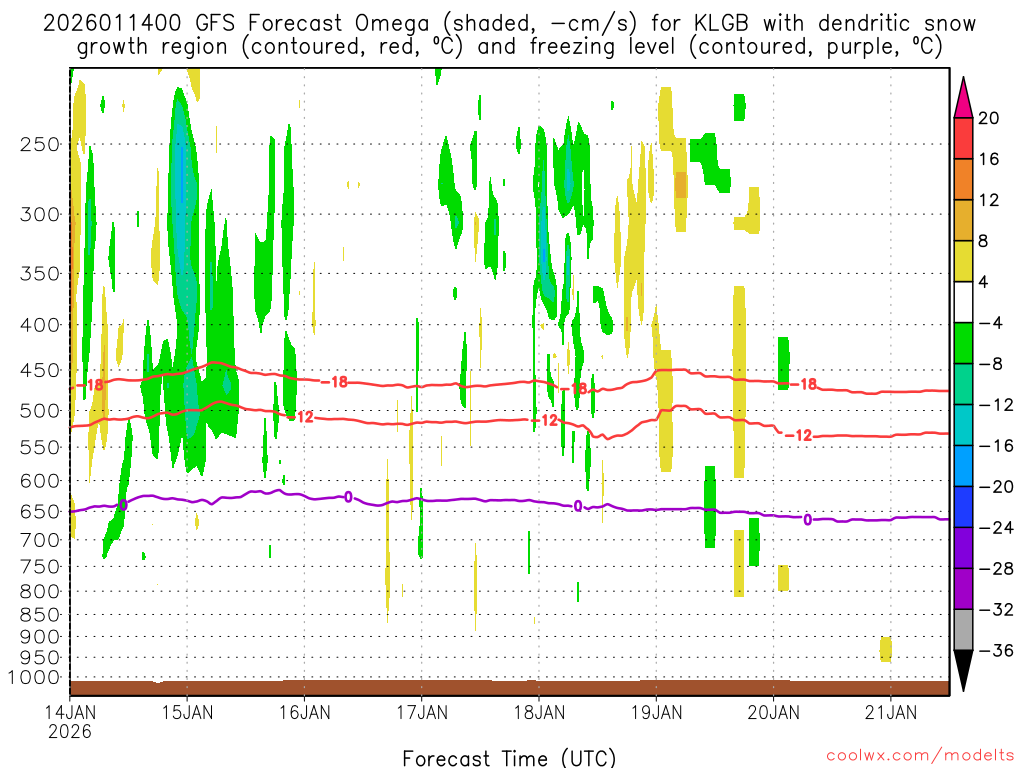Click the blue swatch between -20 and -24
This screenshot has width=1024, height=768.
coord(963,507)
